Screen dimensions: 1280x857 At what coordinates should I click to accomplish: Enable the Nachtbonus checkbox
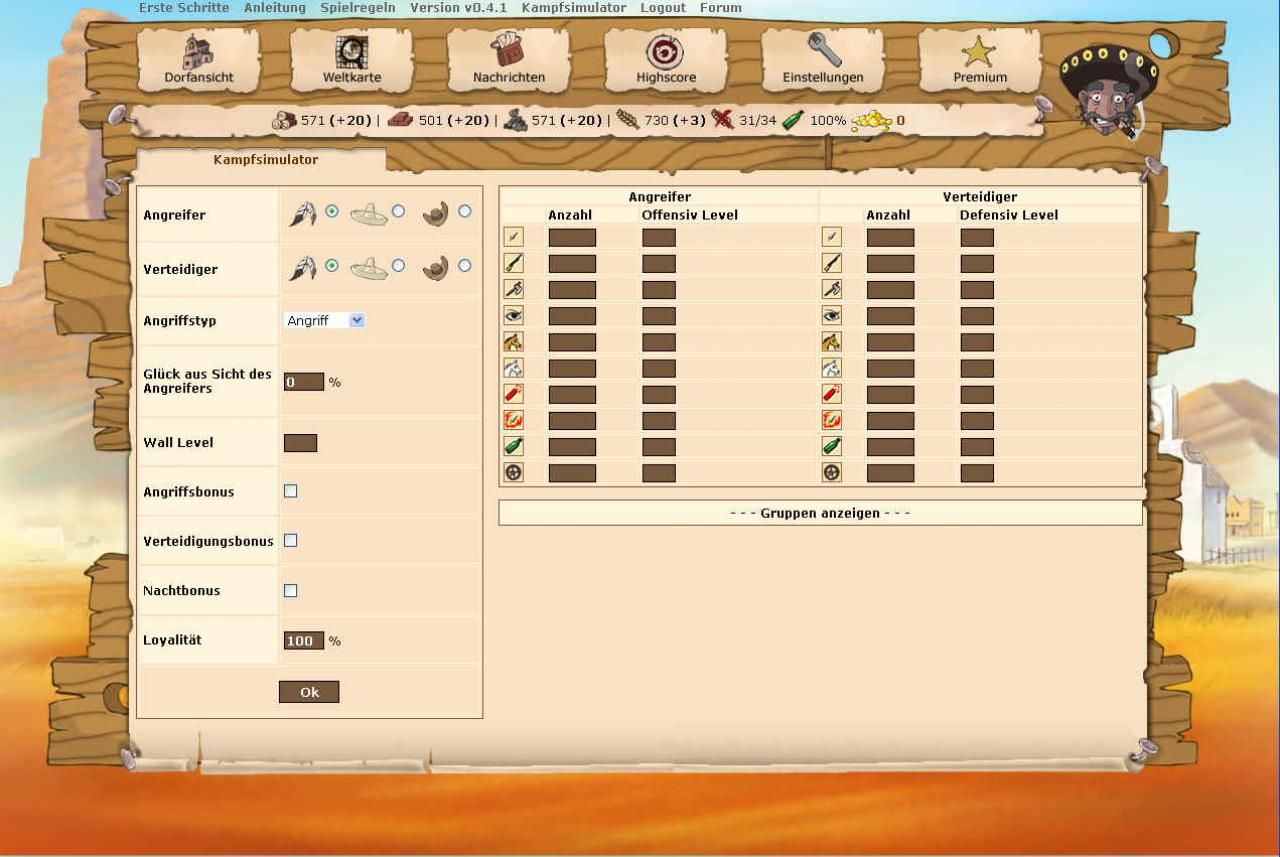291,590
